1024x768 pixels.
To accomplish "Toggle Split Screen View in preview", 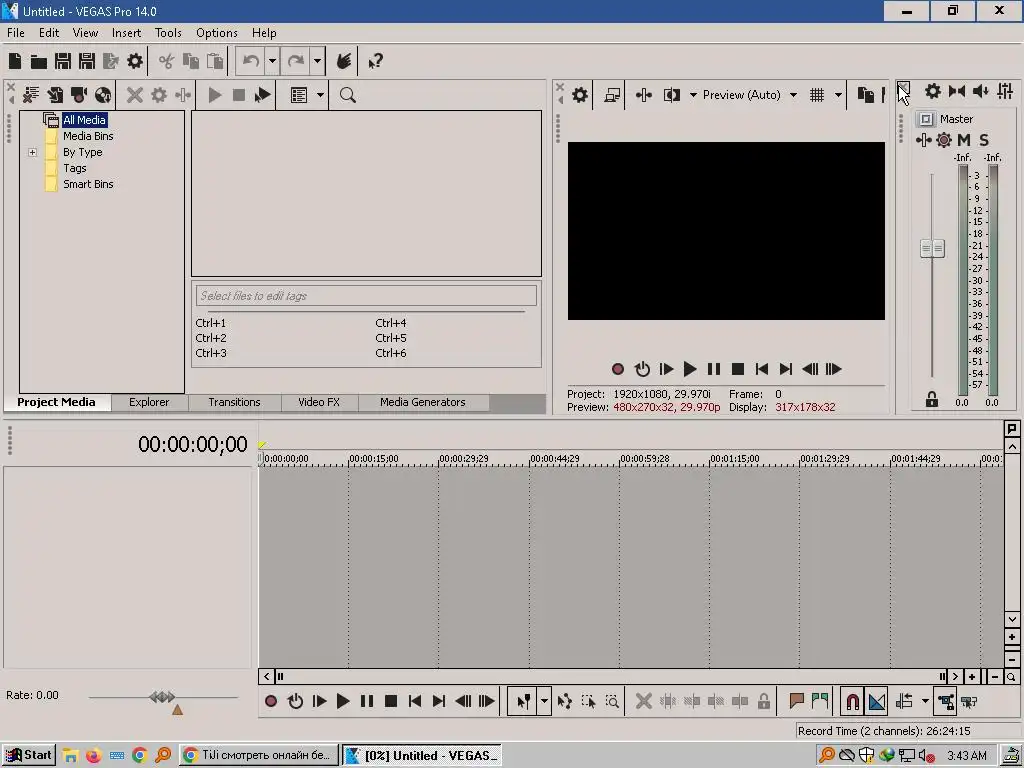I will 671,95.
